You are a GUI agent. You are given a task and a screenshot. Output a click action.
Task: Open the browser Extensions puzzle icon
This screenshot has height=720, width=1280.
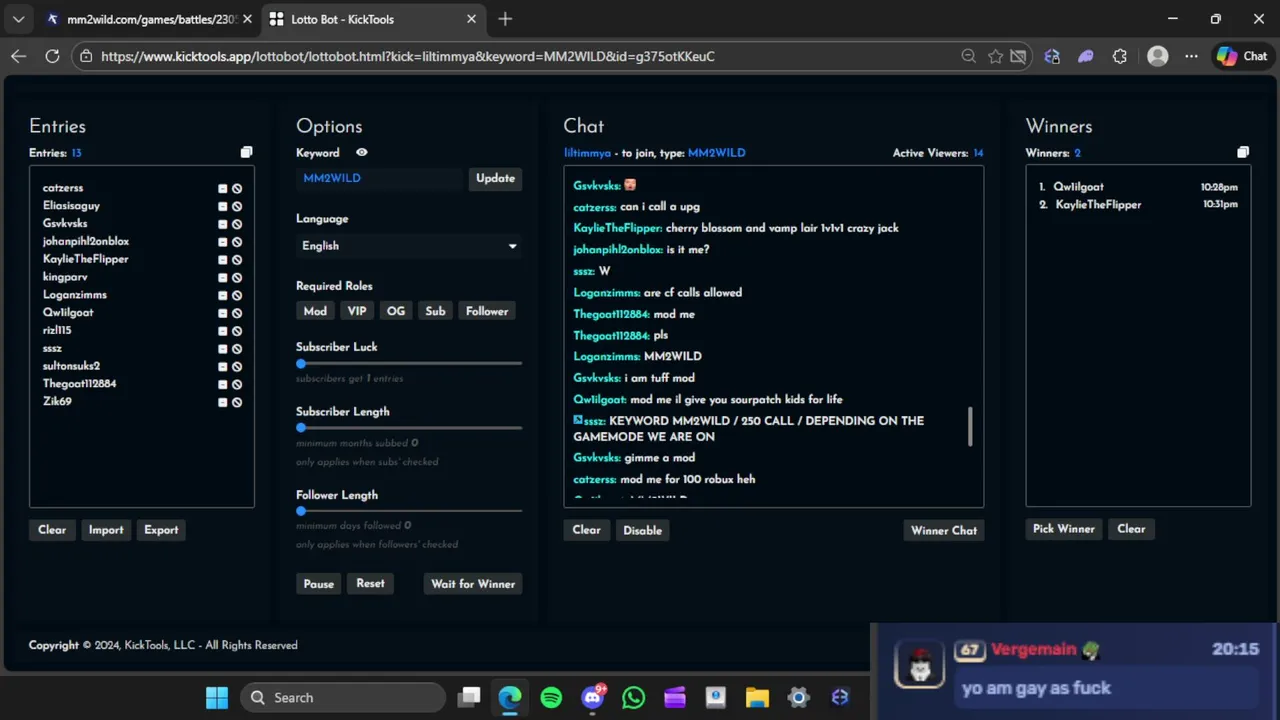click(1119, 56)
